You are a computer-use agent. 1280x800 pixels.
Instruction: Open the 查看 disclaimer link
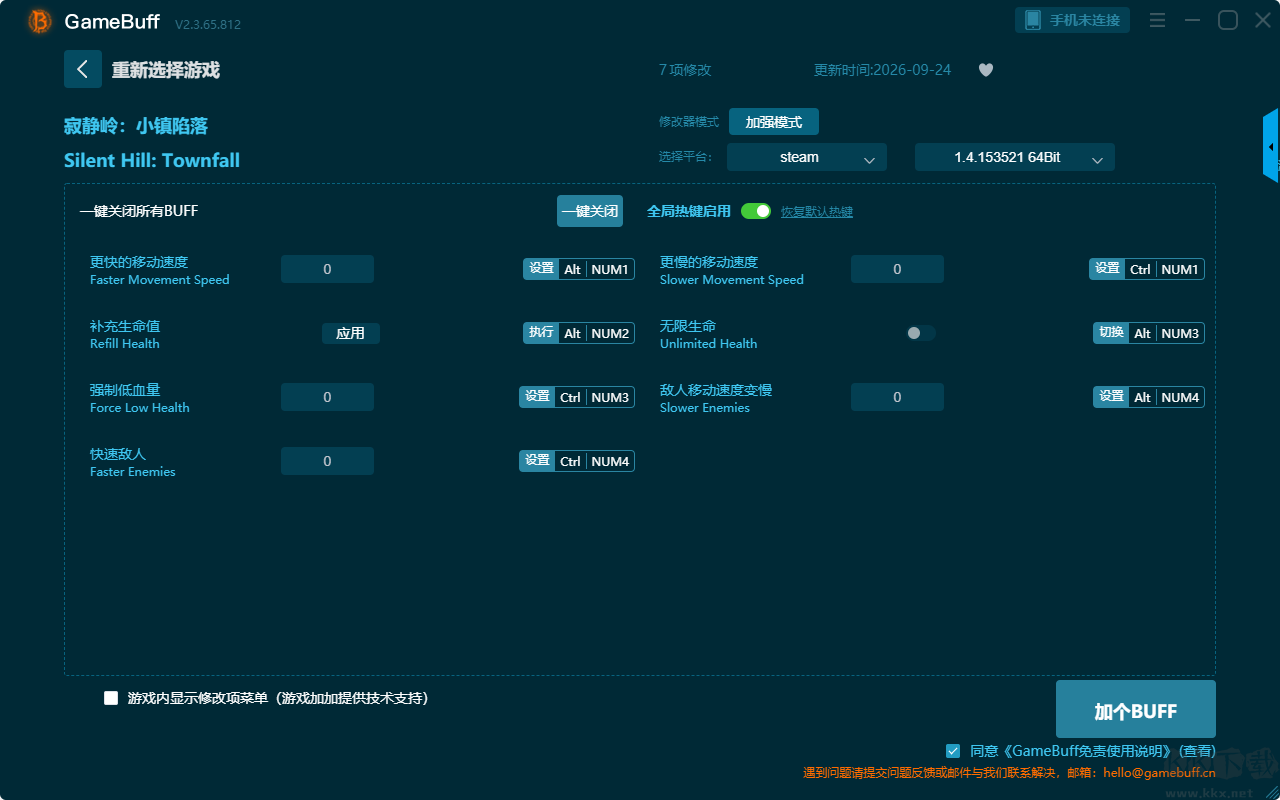point(1198,751)
